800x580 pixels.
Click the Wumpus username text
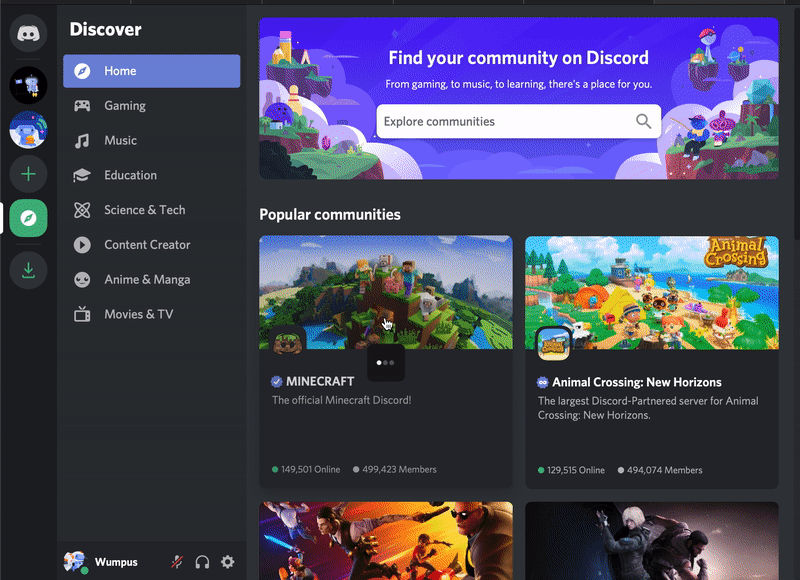pos(116,562)
